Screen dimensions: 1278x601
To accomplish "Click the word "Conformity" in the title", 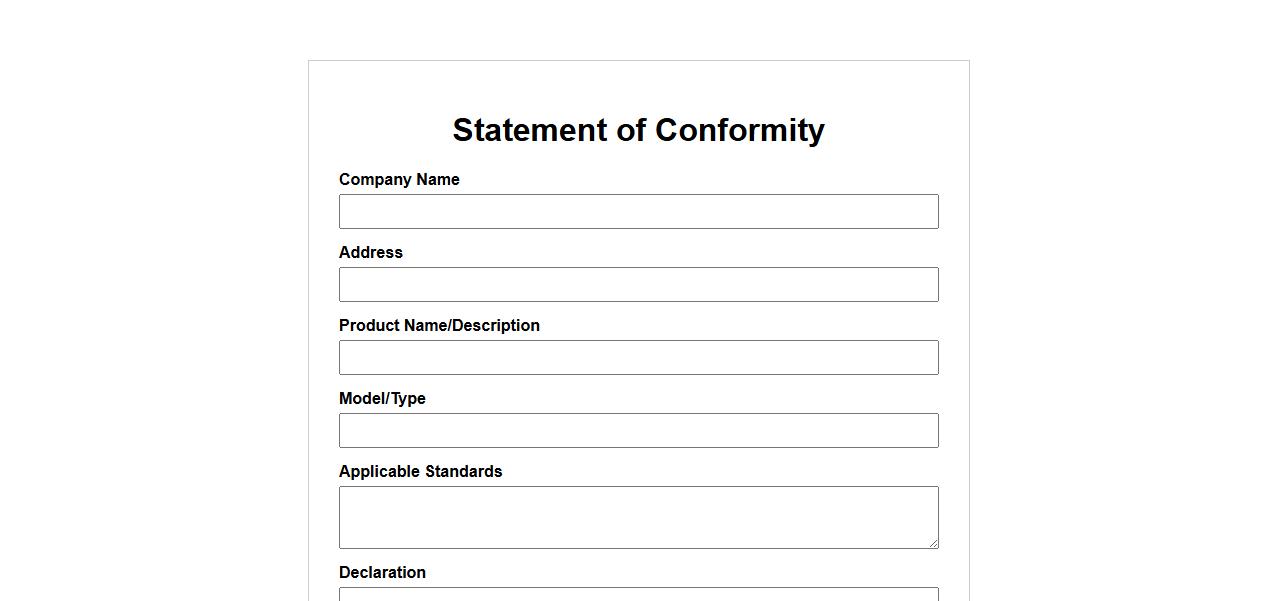I will (740, 130).
